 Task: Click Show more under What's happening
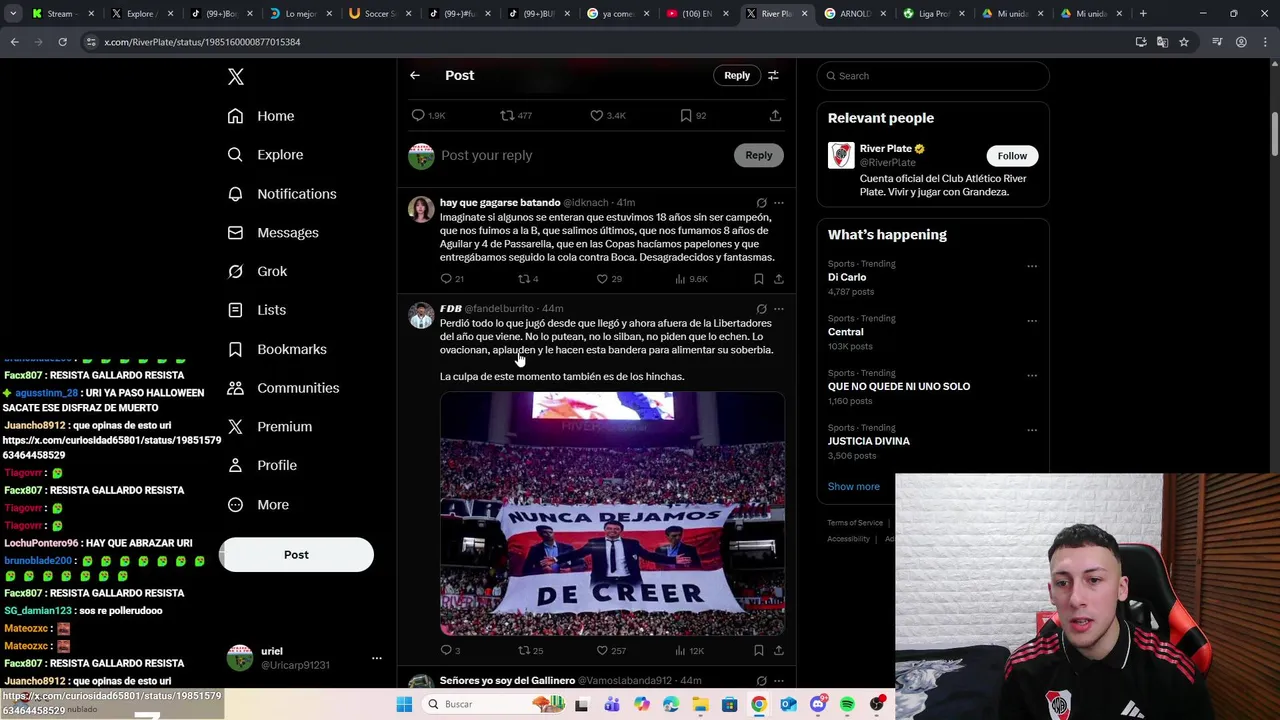[x=854, y=487]
